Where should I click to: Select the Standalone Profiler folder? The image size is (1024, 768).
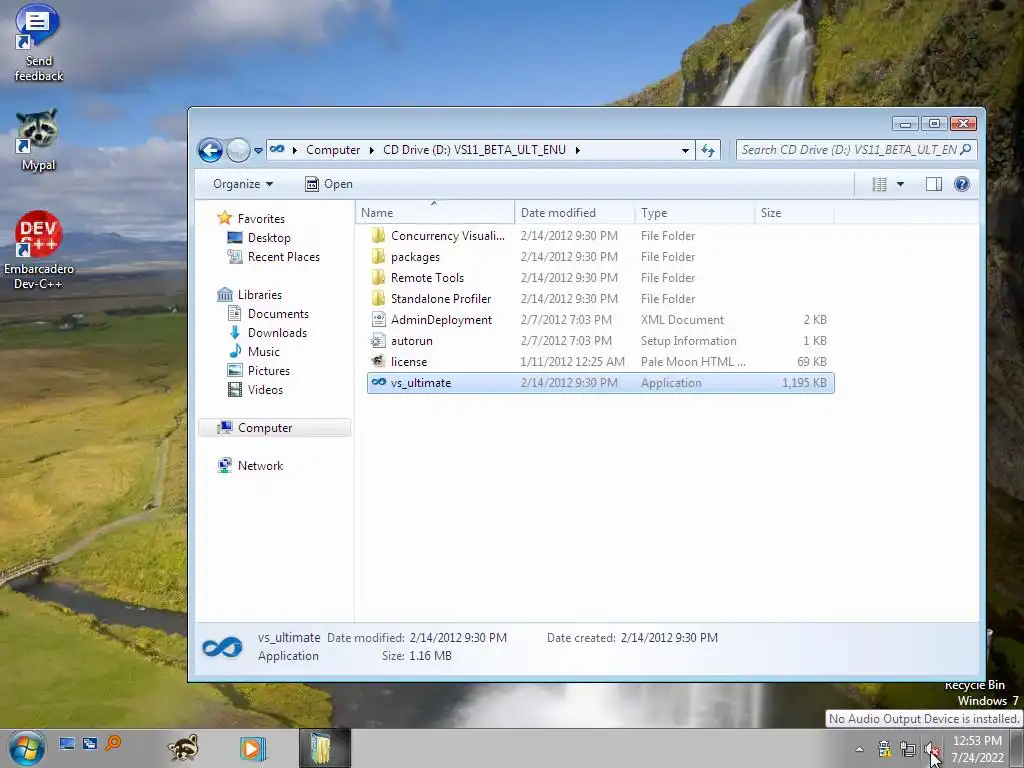coord(441,298)
